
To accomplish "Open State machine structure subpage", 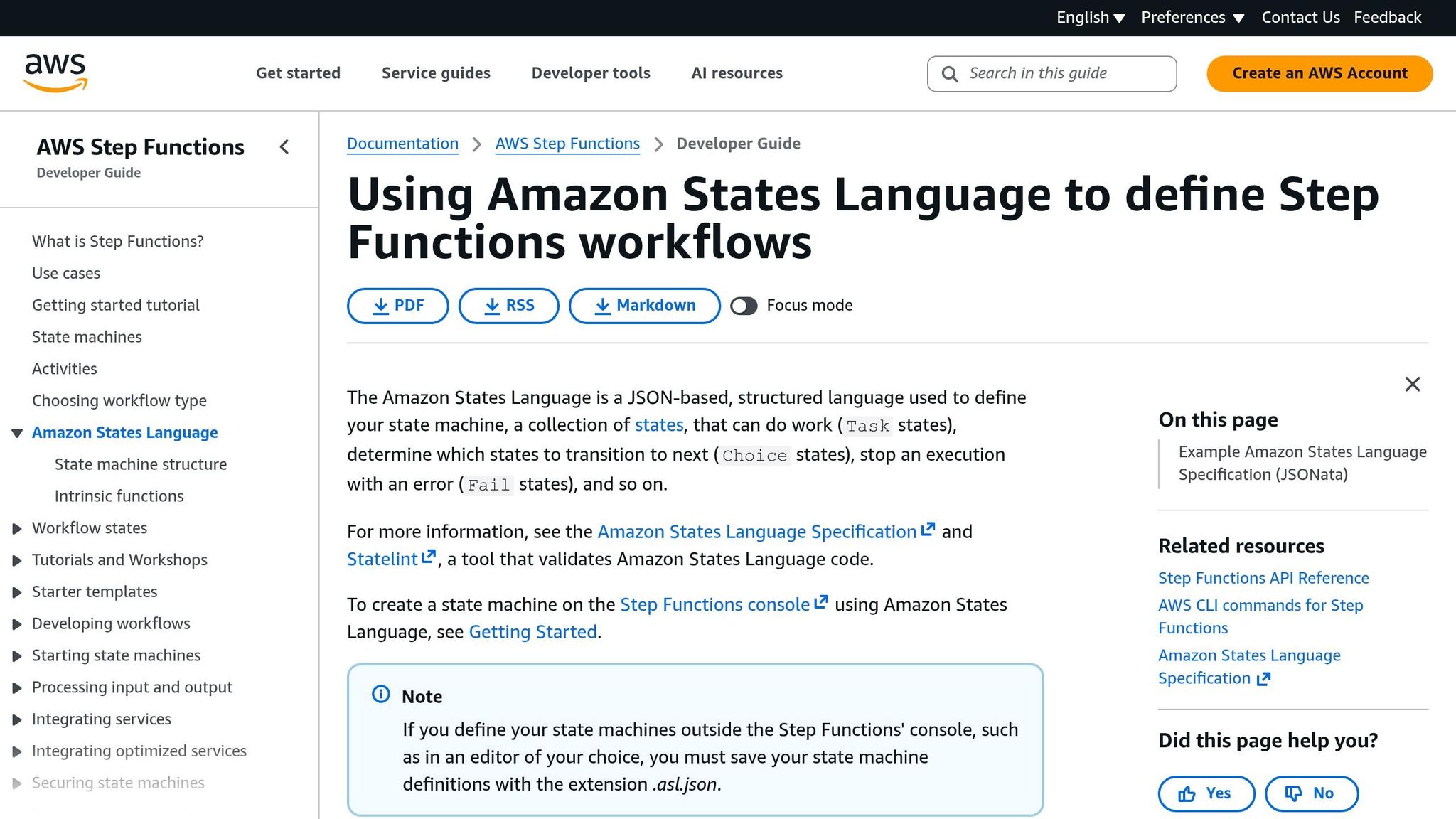I will 141,464.
